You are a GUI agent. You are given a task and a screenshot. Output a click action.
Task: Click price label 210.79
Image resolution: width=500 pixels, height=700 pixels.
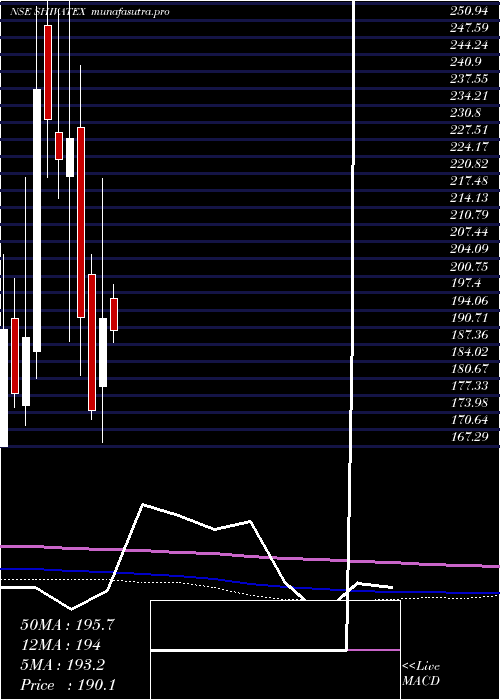click(469, 214)
